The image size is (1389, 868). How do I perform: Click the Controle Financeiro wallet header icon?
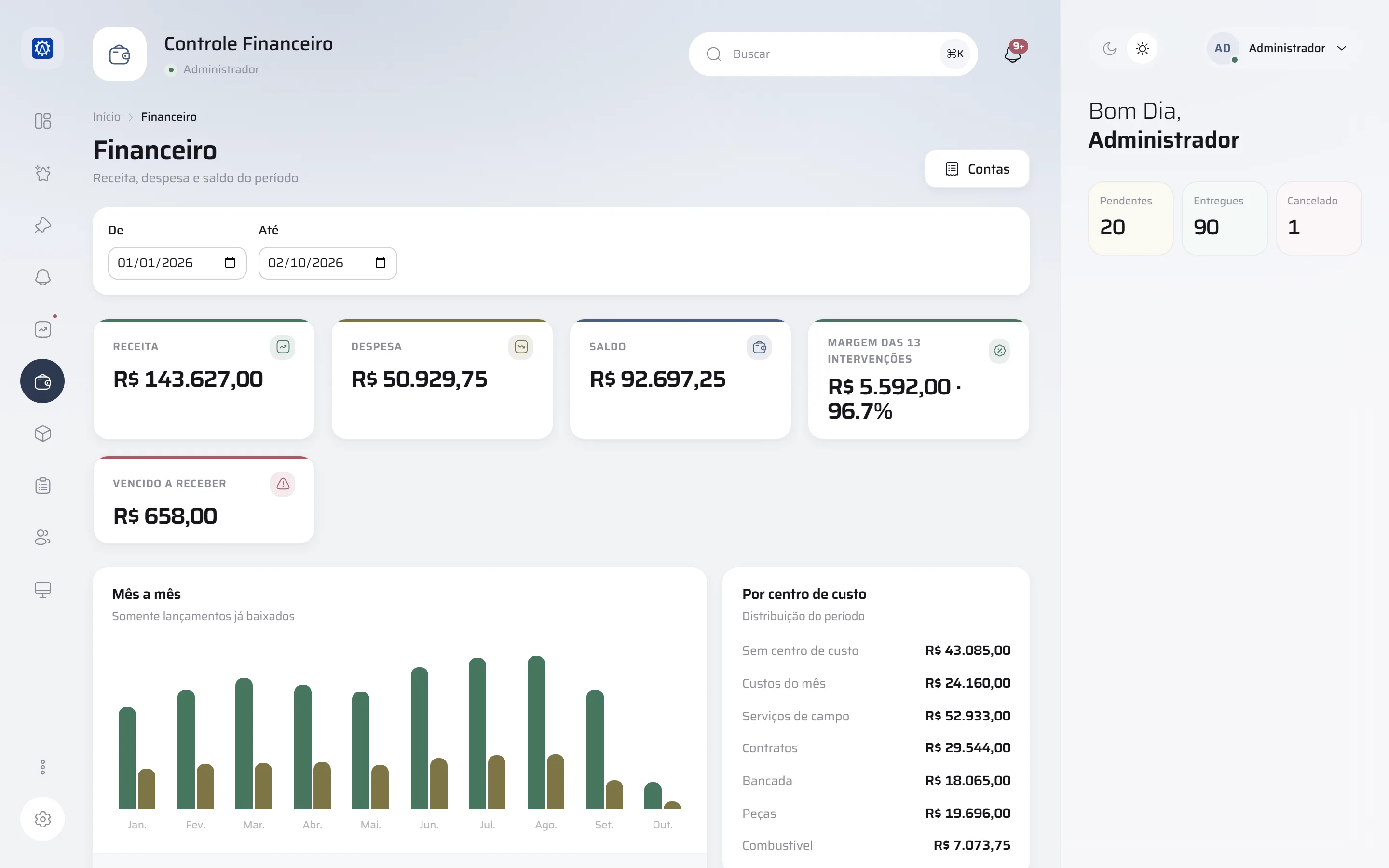120,54
